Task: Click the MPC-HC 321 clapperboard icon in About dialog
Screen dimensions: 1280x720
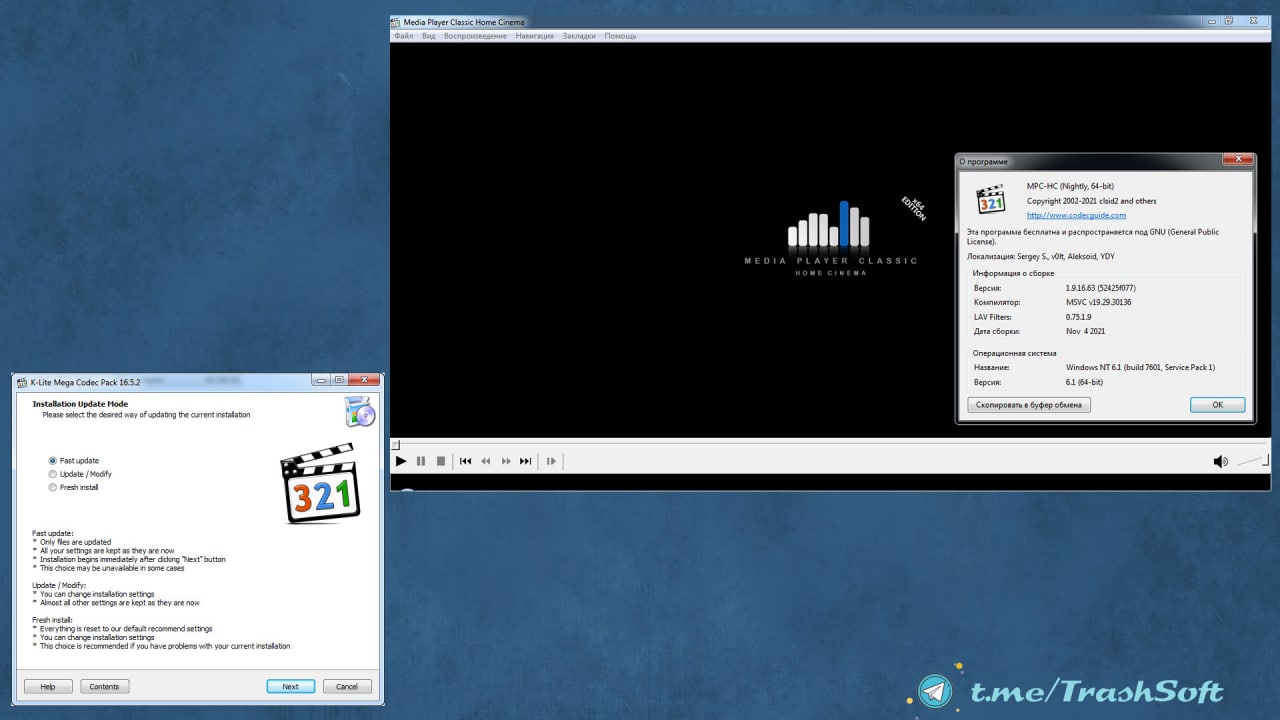Action: 990,199
